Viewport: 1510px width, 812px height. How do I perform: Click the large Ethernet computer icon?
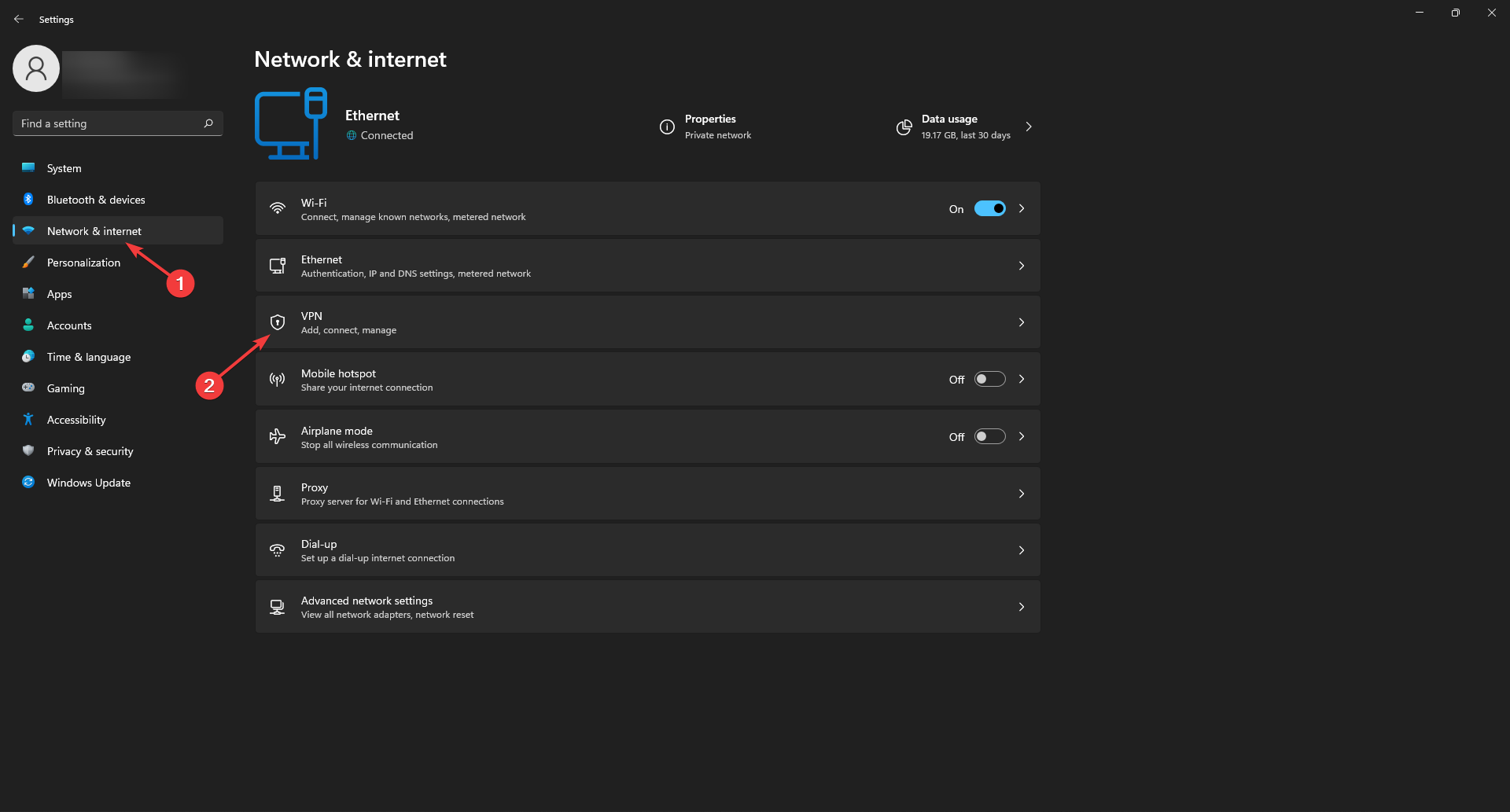(291, 124)
